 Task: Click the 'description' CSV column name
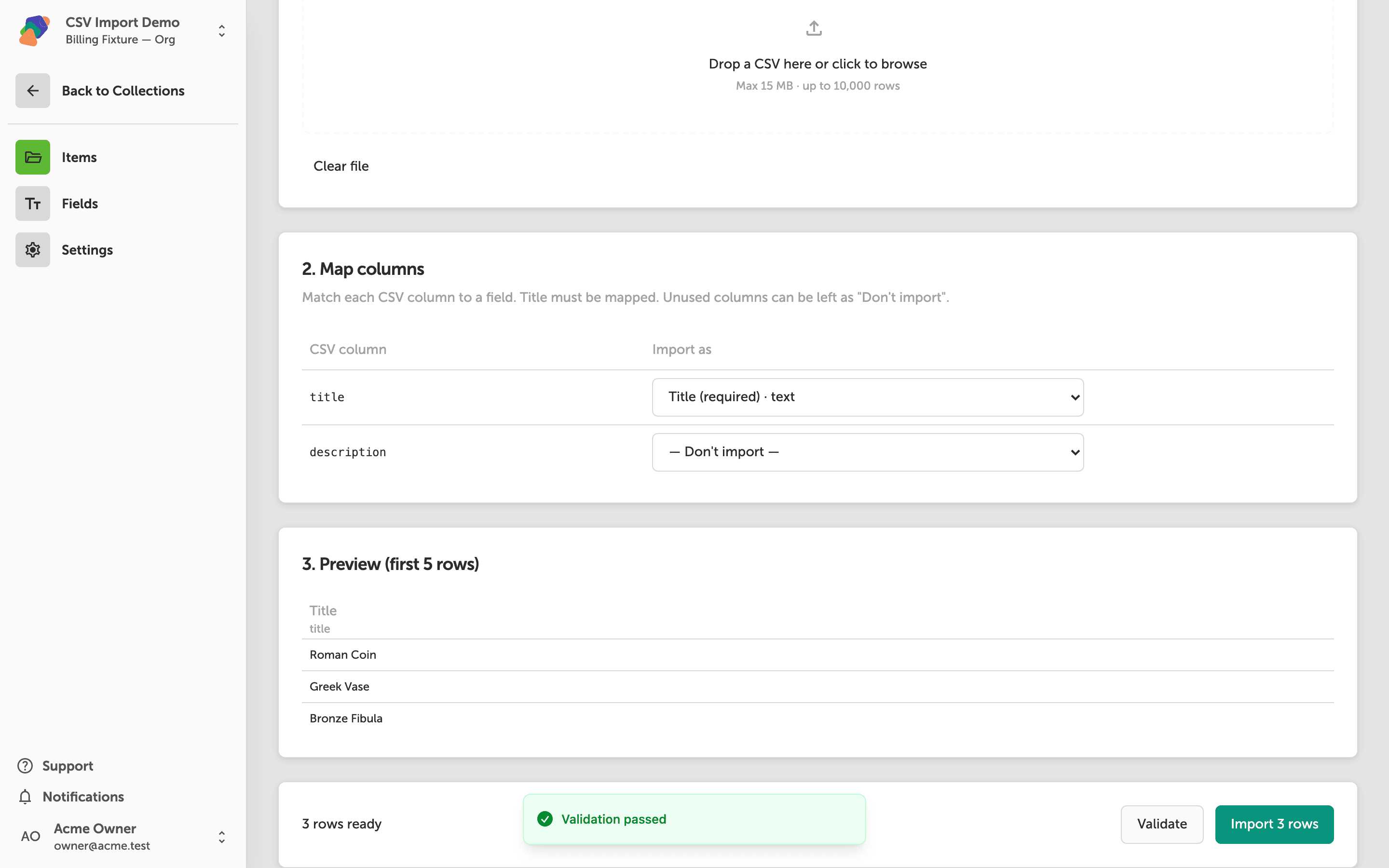[x=348, y=452]
